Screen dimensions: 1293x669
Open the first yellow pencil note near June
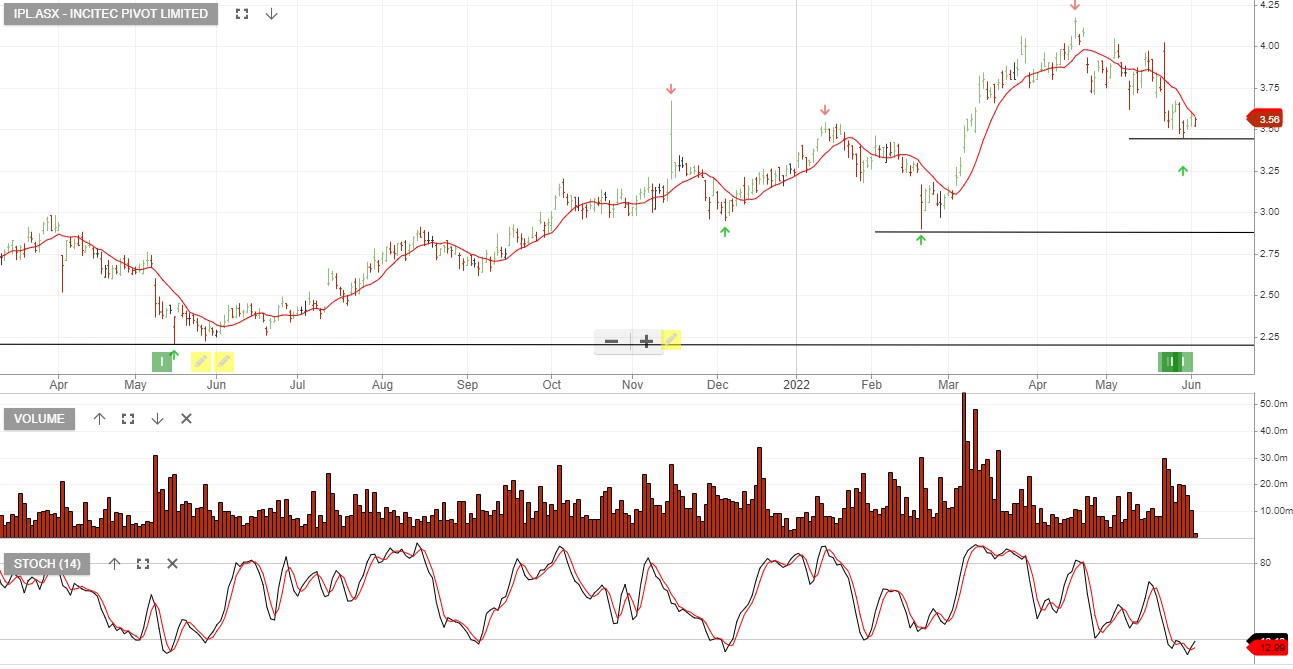[201, 361]
